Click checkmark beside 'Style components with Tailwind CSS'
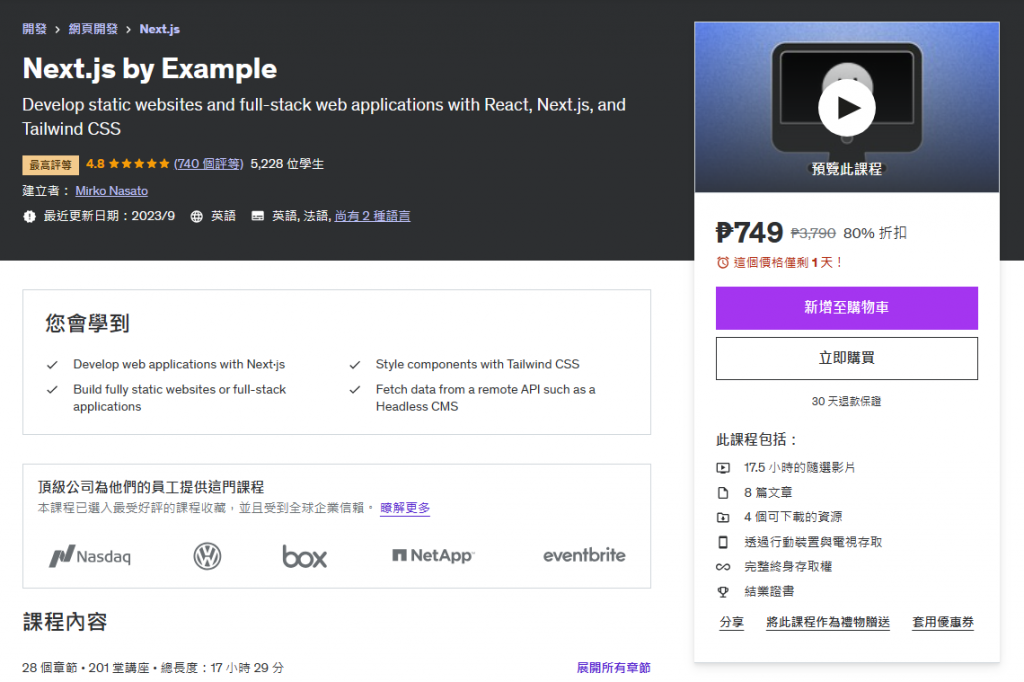Viewport: 1024px width, 682px height. pyautogui.click(x=355, y=365)
